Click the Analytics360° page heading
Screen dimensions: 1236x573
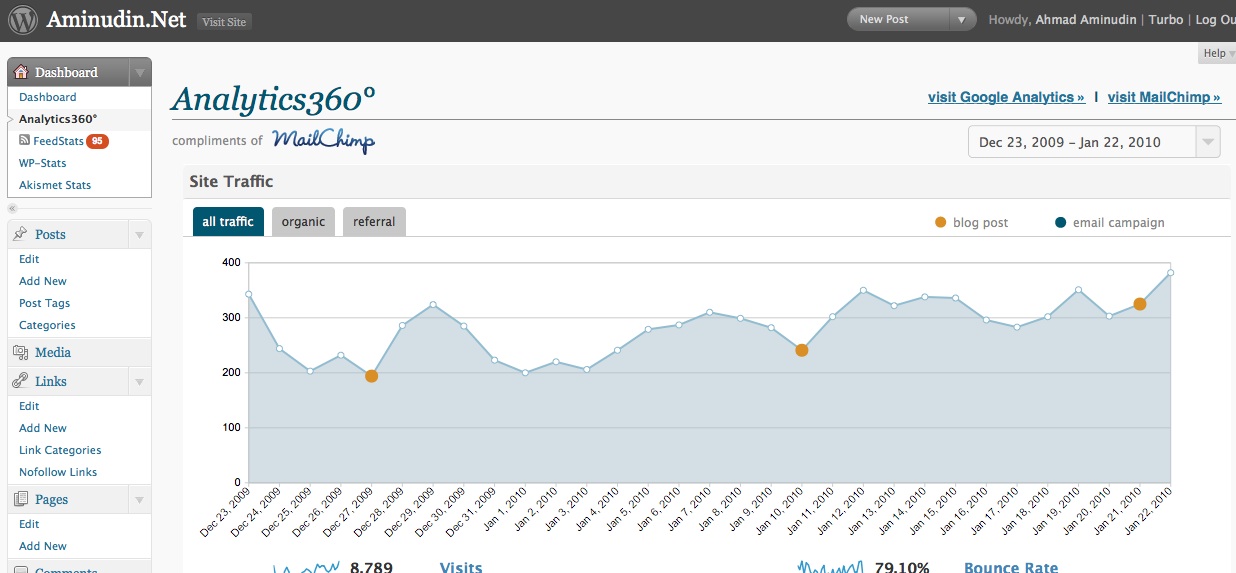coord(274,99)
